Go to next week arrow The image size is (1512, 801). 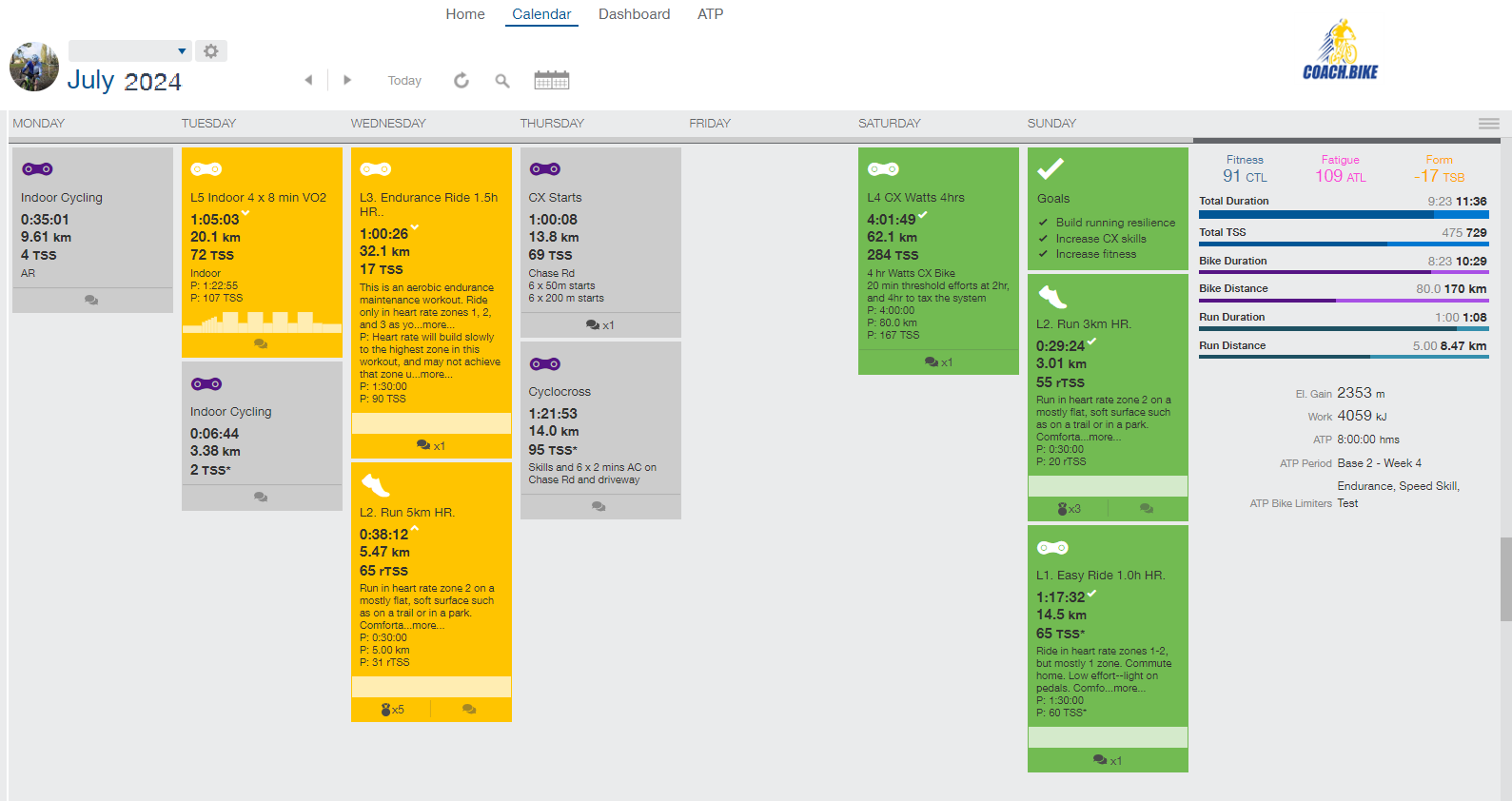tap(347, 81)
